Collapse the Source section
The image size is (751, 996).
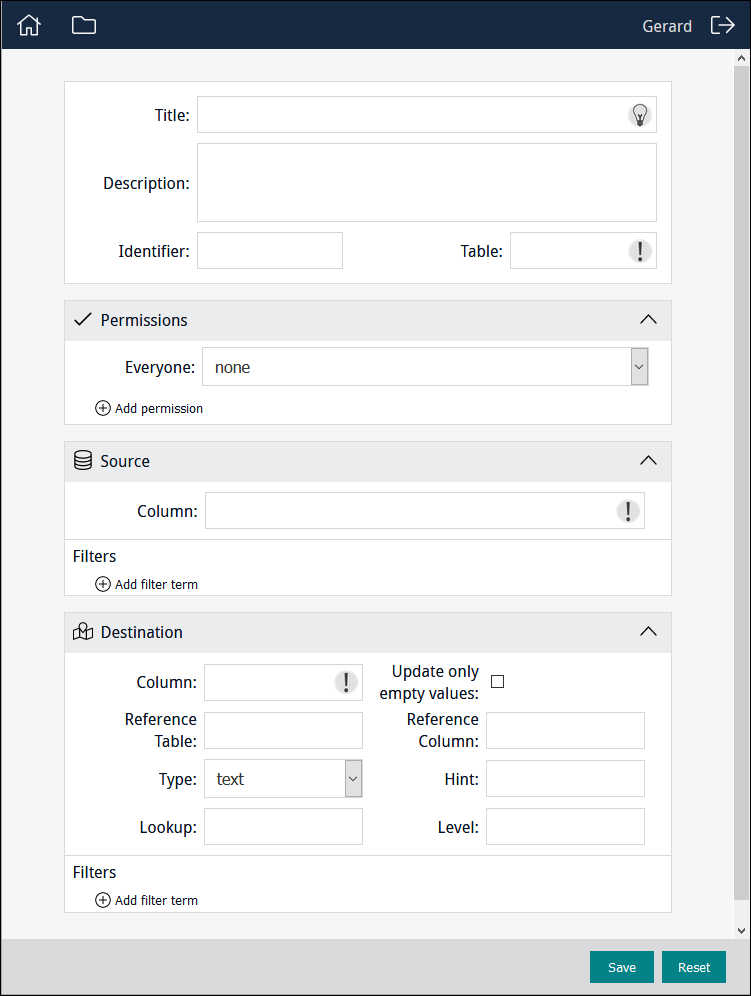pyautogui.click(x=648, y=461)
